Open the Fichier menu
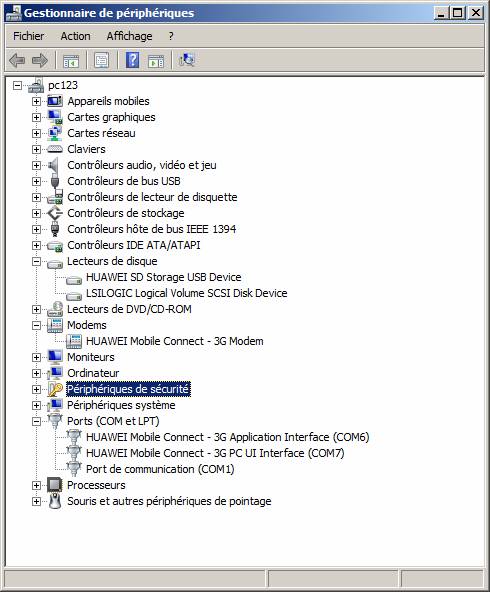490x592 pixels. (x=28, y=36)
